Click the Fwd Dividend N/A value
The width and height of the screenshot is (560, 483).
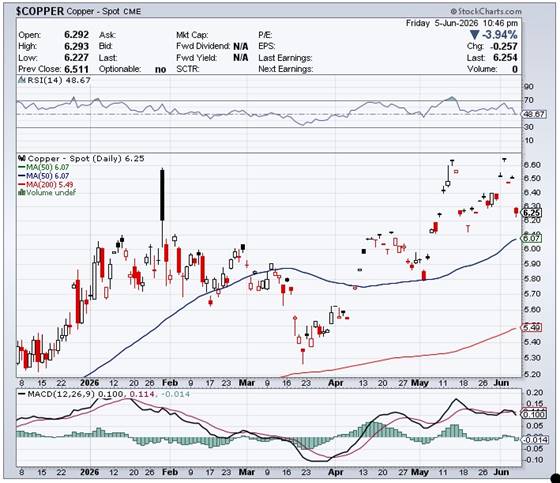coord(241,46)
